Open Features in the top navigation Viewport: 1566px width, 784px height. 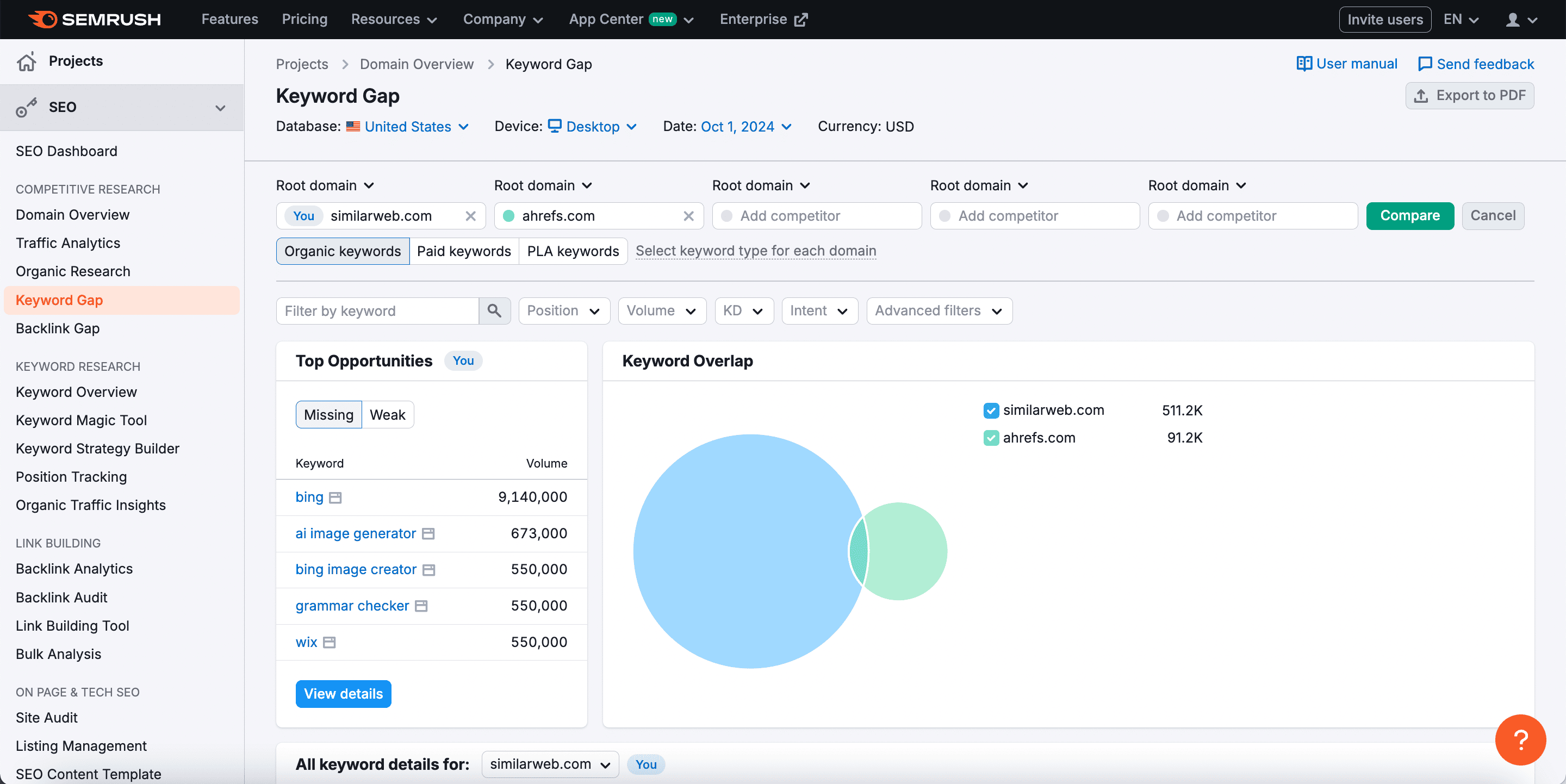point(230,20)
